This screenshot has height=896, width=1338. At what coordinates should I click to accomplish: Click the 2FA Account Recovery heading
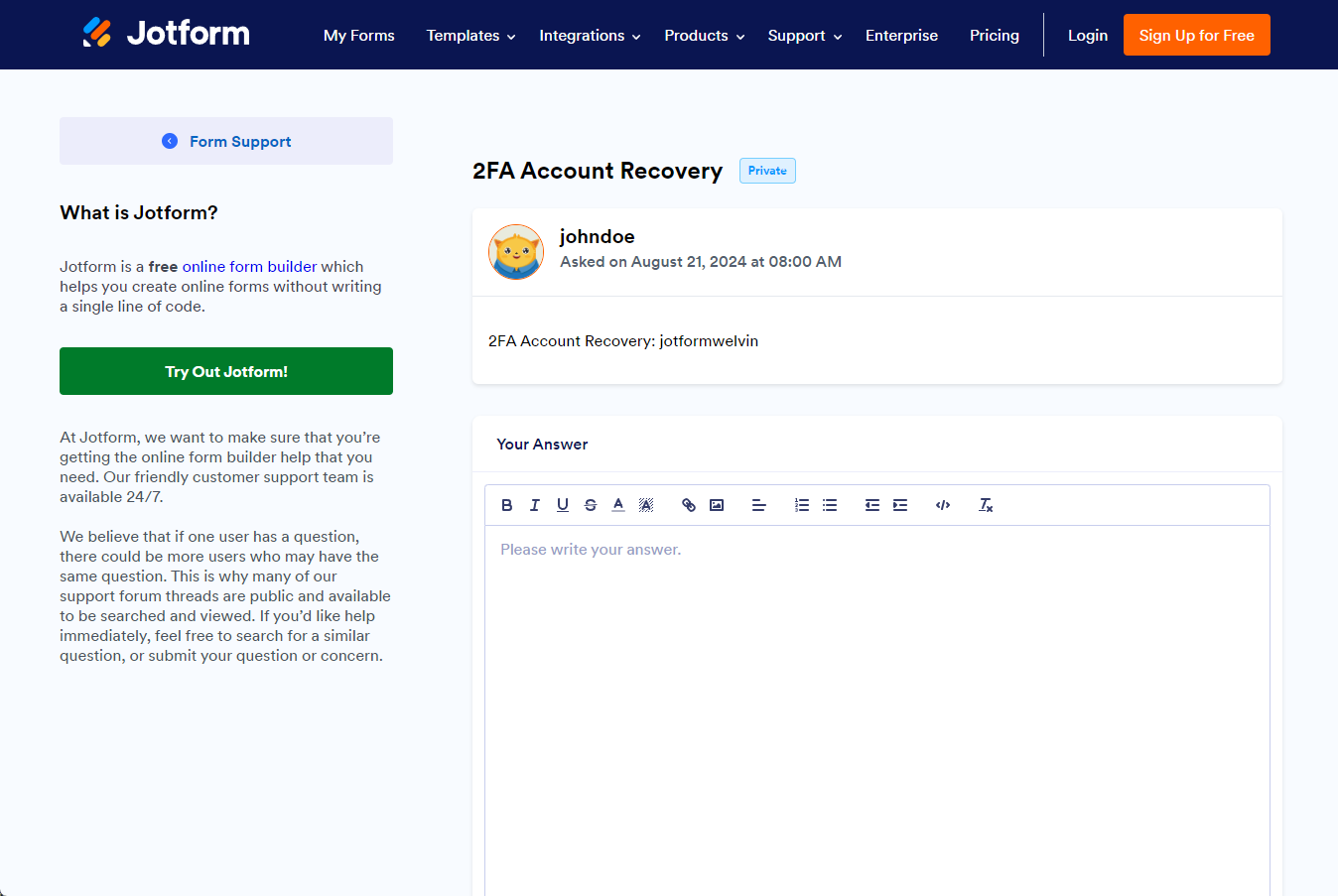pos(598,171)
